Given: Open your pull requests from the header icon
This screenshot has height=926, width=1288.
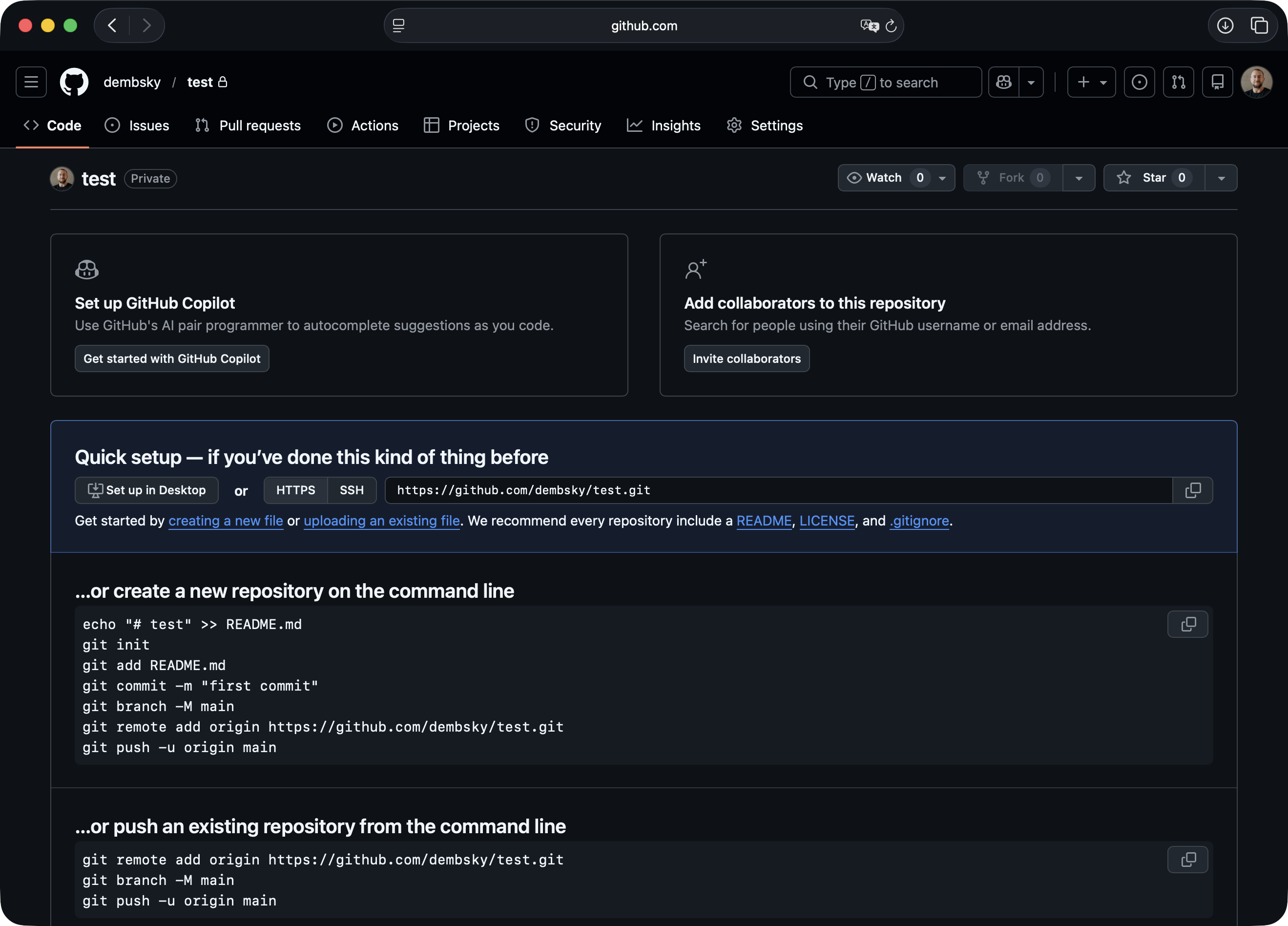Looking at the screenshot, I should (x=1179, y=83).
